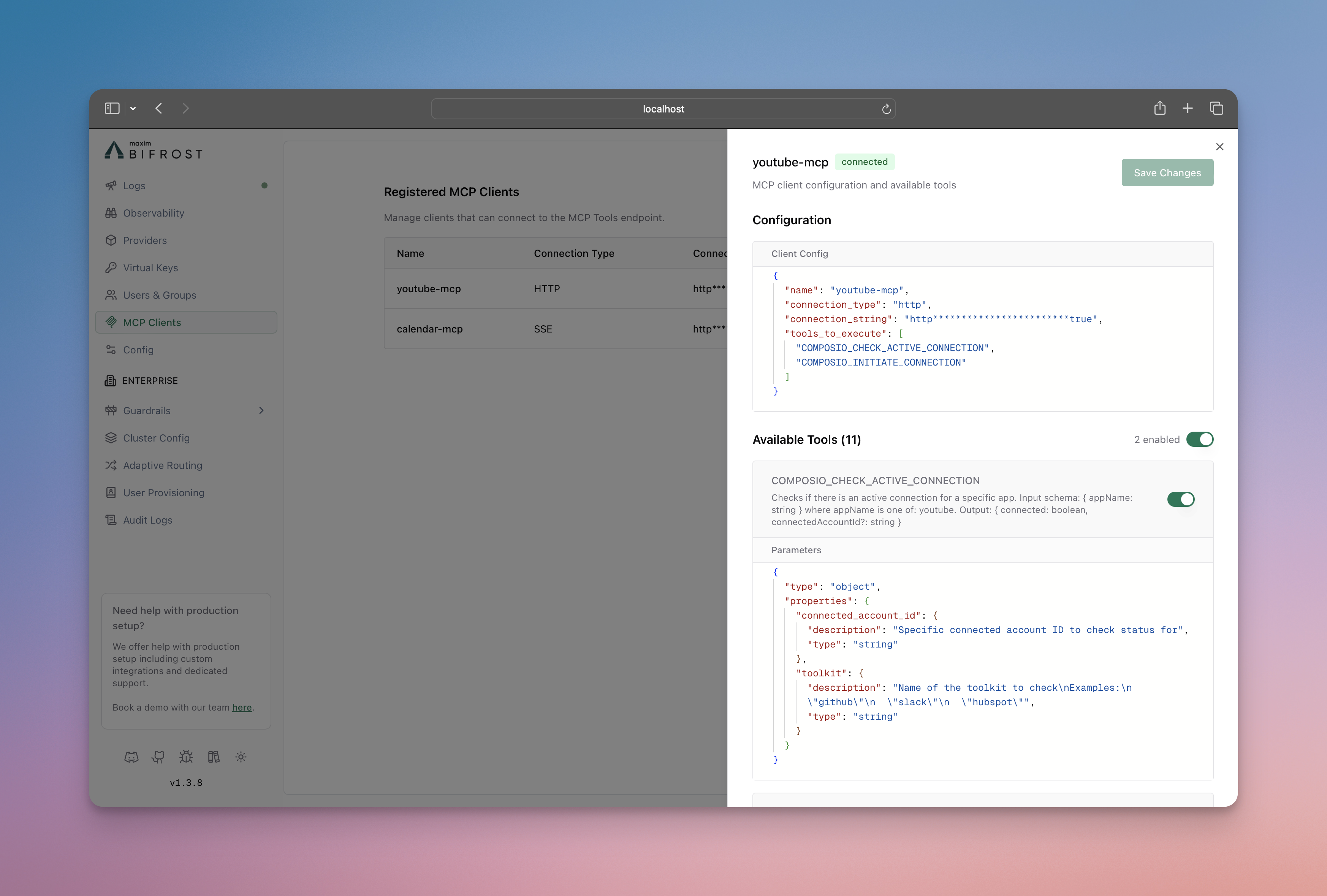The image size is (1327, 896).
Task: Click the Observability binoculars icon
Action: pyautogui.click(x=112, y=213)
